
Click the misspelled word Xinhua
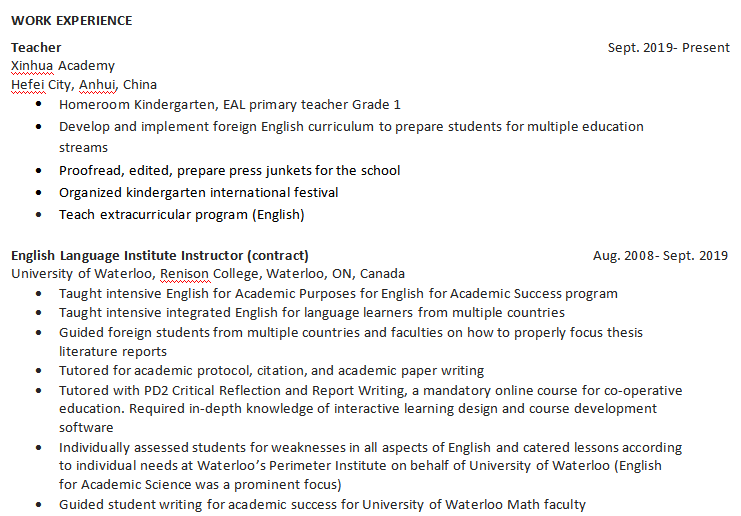[x=31, y=66]
